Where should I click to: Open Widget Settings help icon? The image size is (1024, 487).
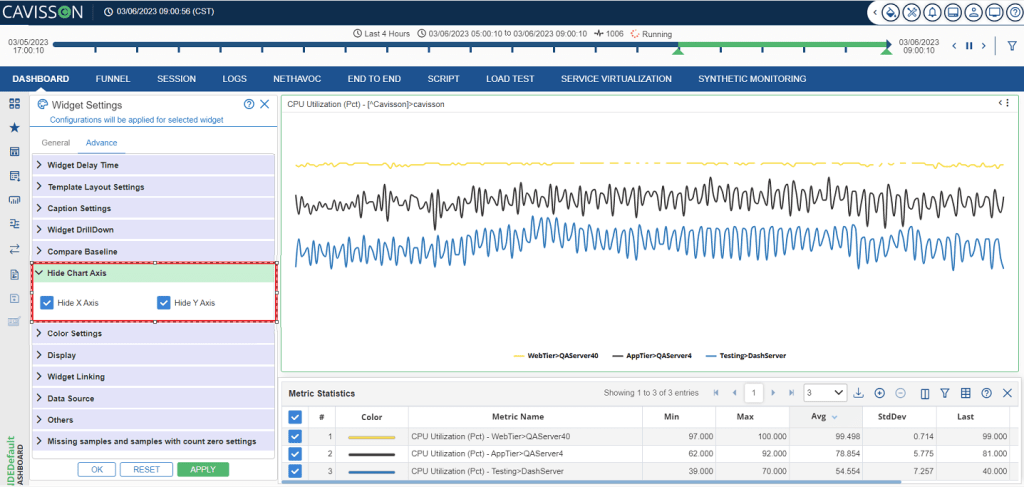[x=249, y=104]
